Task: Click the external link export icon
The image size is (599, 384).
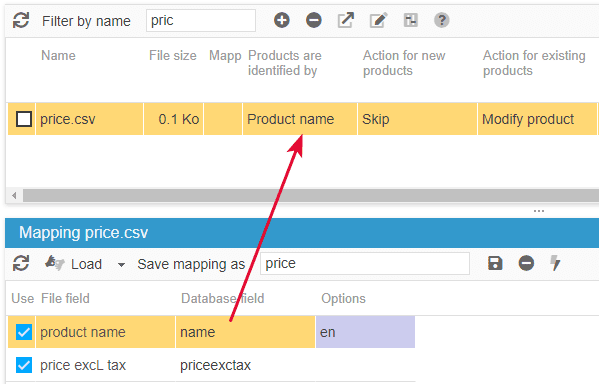Action: point(346,20)
